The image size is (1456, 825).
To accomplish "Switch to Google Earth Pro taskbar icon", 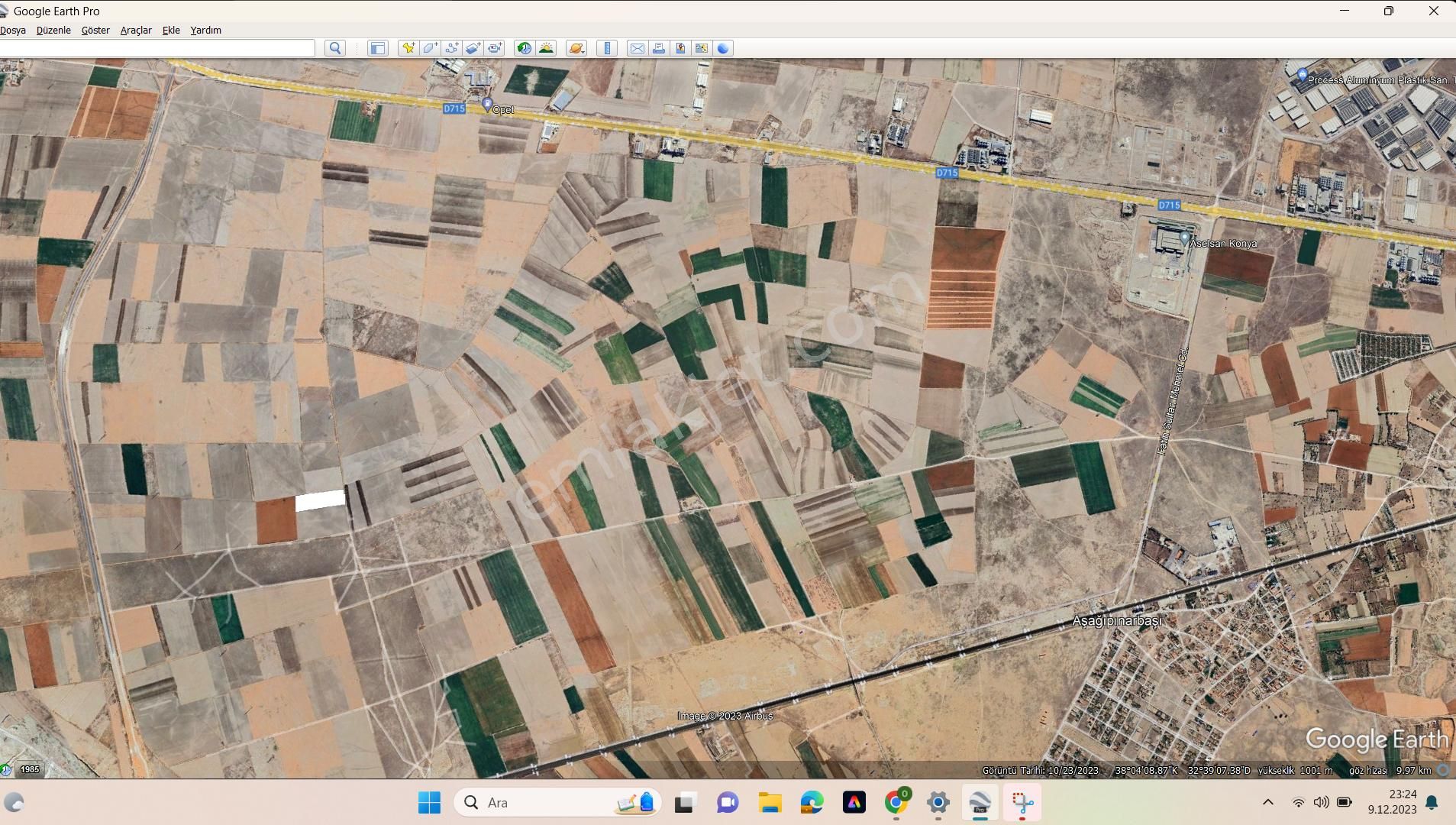I will coord(980,802).
